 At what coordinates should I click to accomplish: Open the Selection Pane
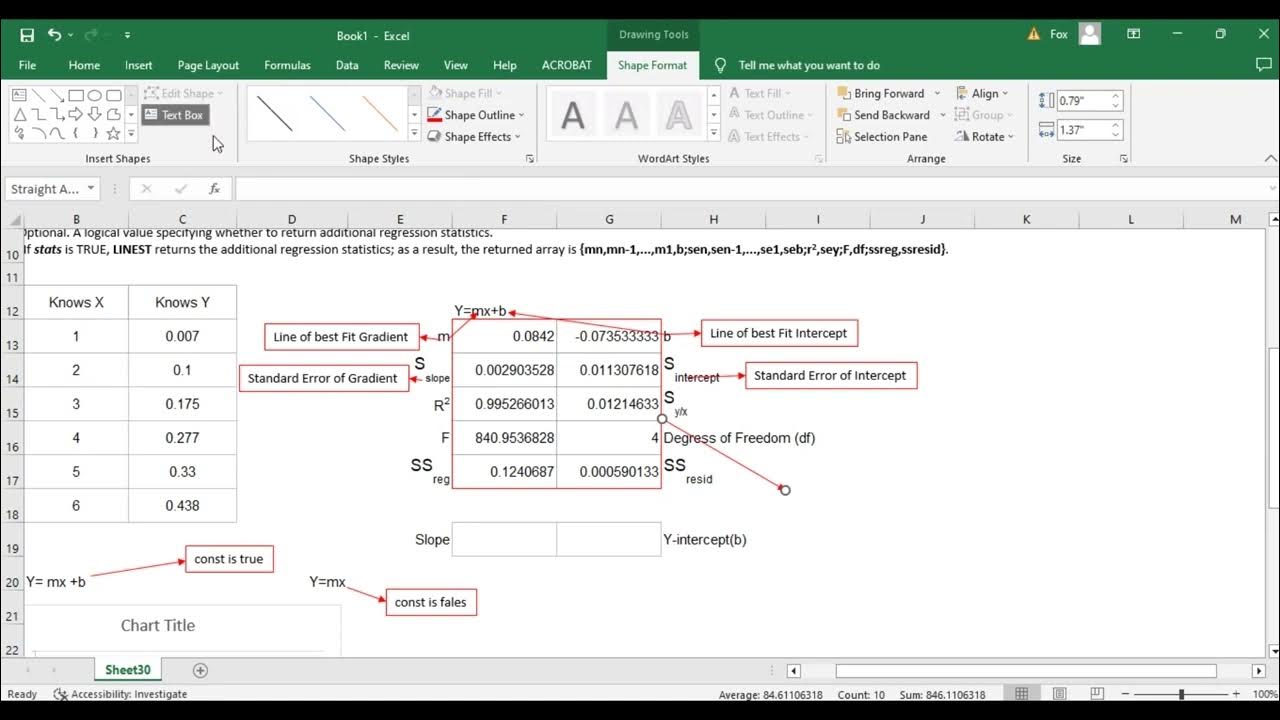(x=881, y=137)
